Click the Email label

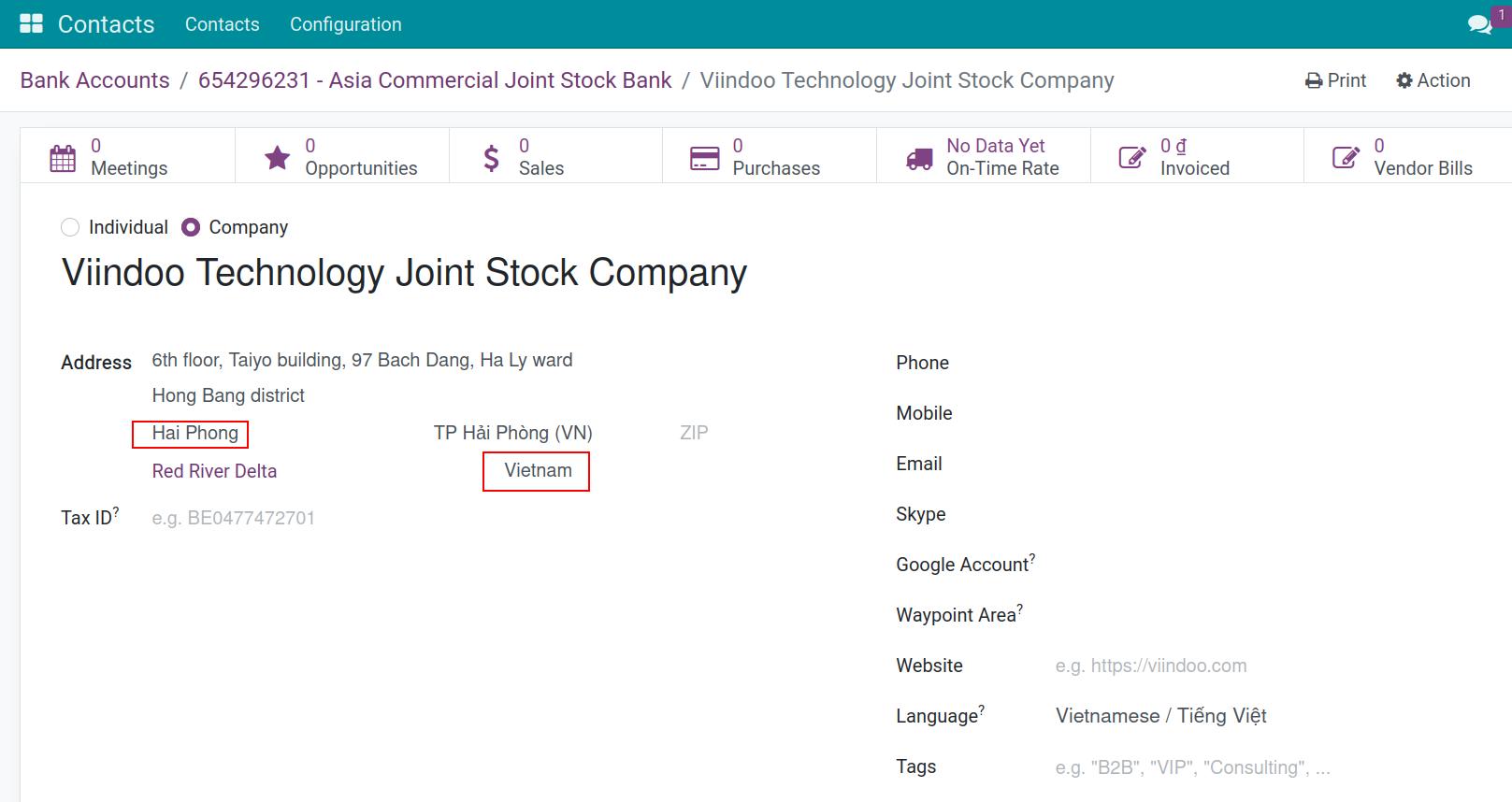pyautogui.click(x=919, y=464)
